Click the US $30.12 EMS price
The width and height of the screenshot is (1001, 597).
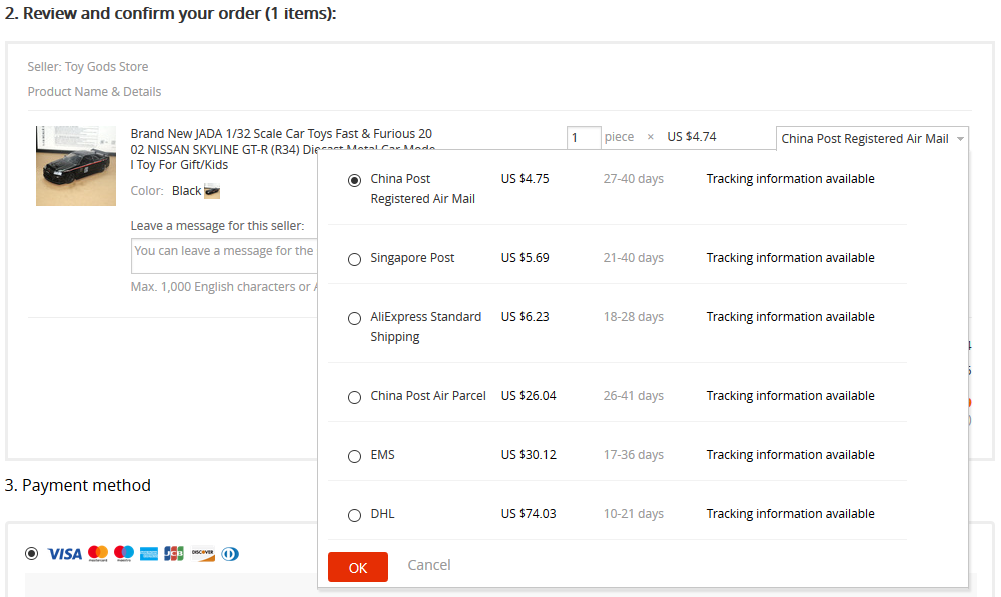[529, 455]
